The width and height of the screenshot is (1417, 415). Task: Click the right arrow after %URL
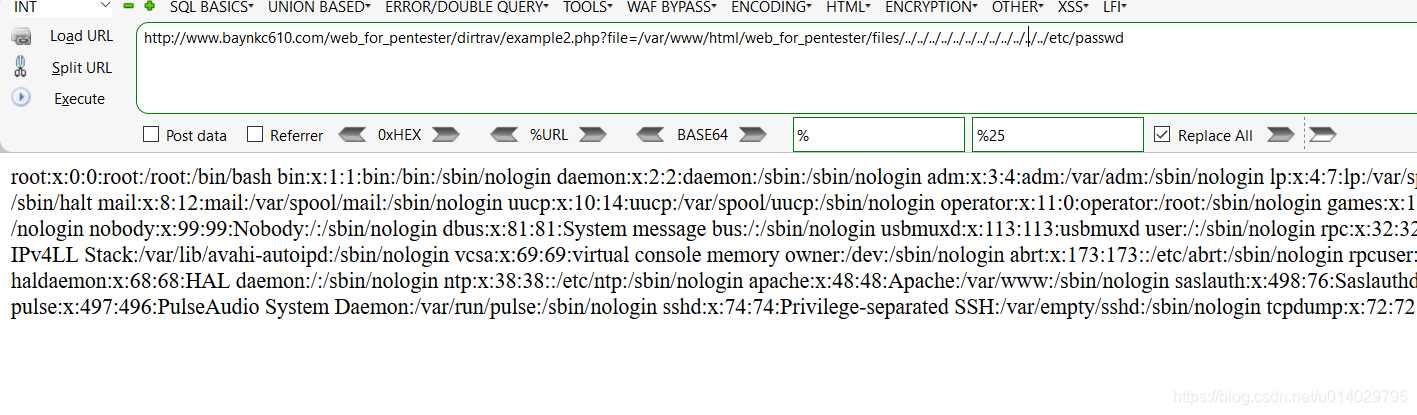point(593,134)
